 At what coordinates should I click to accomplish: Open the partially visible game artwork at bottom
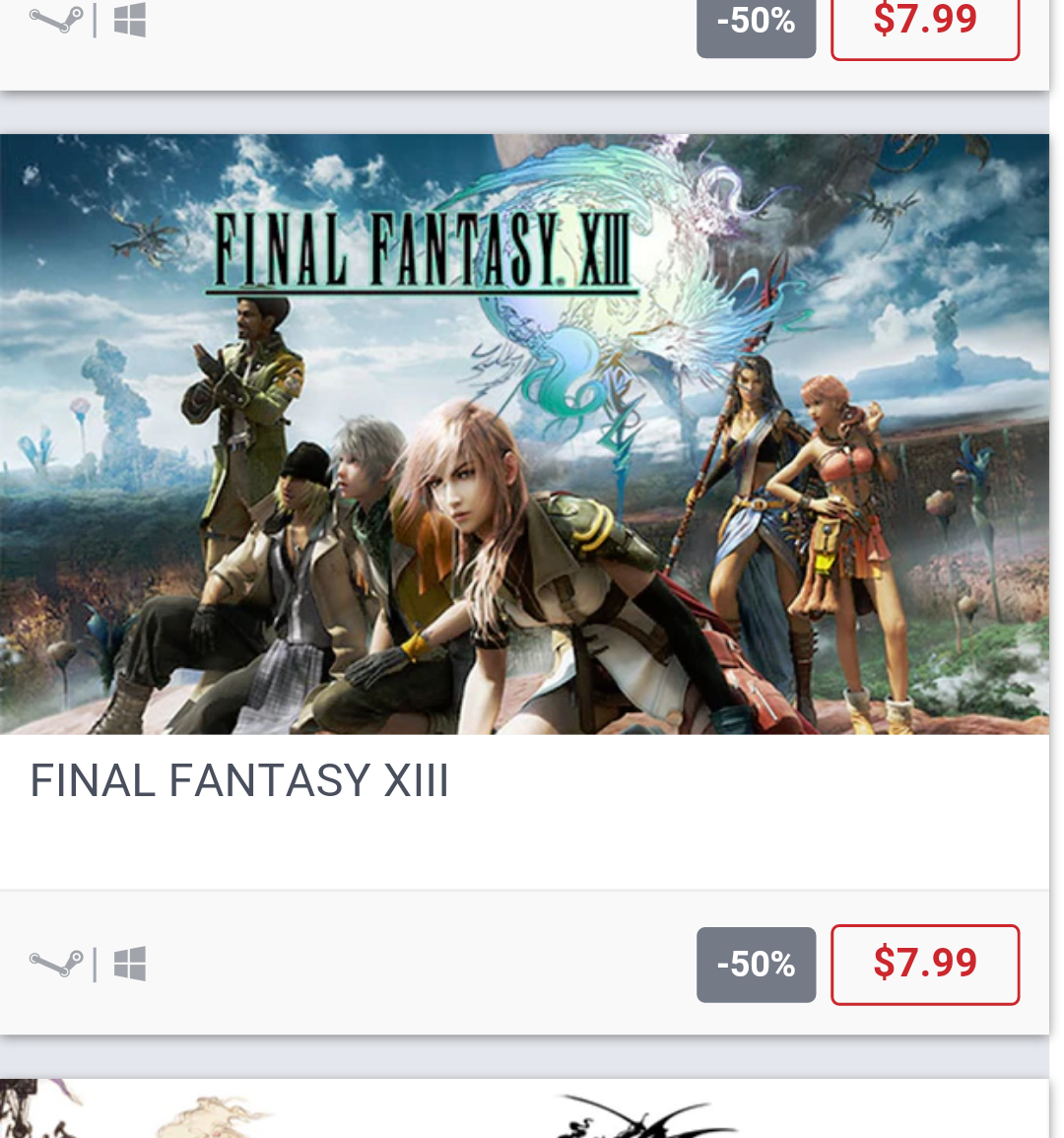tap(524, 1108)
